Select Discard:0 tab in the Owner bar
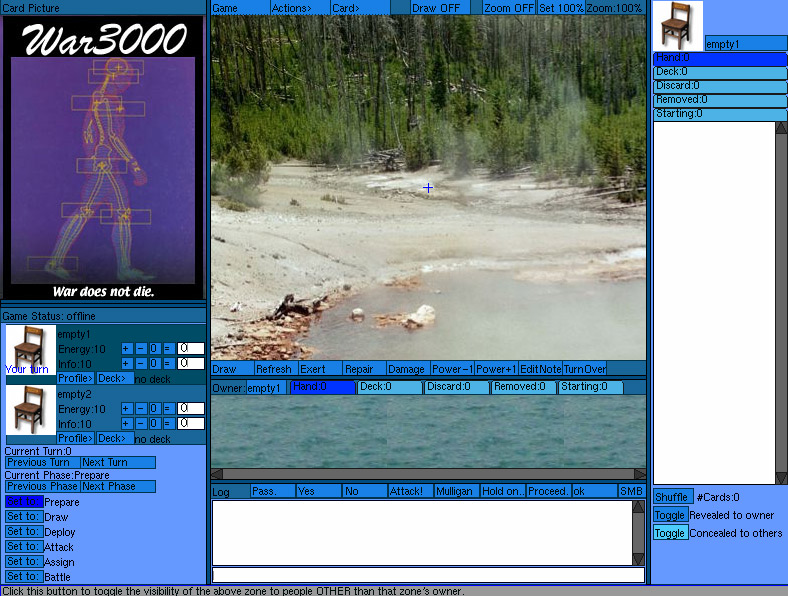788x596 pixels. 457,387
